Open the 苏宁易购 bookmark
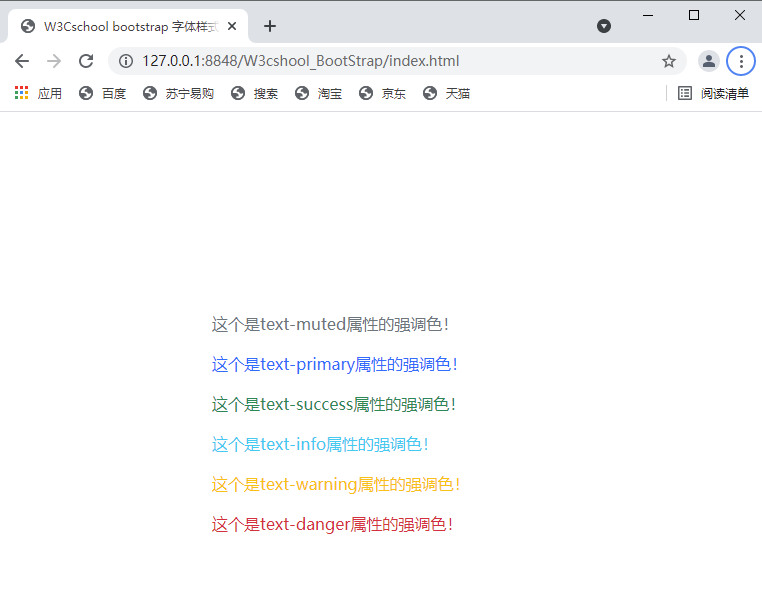This screenshot has height=591, width=762. pos(178,93)
